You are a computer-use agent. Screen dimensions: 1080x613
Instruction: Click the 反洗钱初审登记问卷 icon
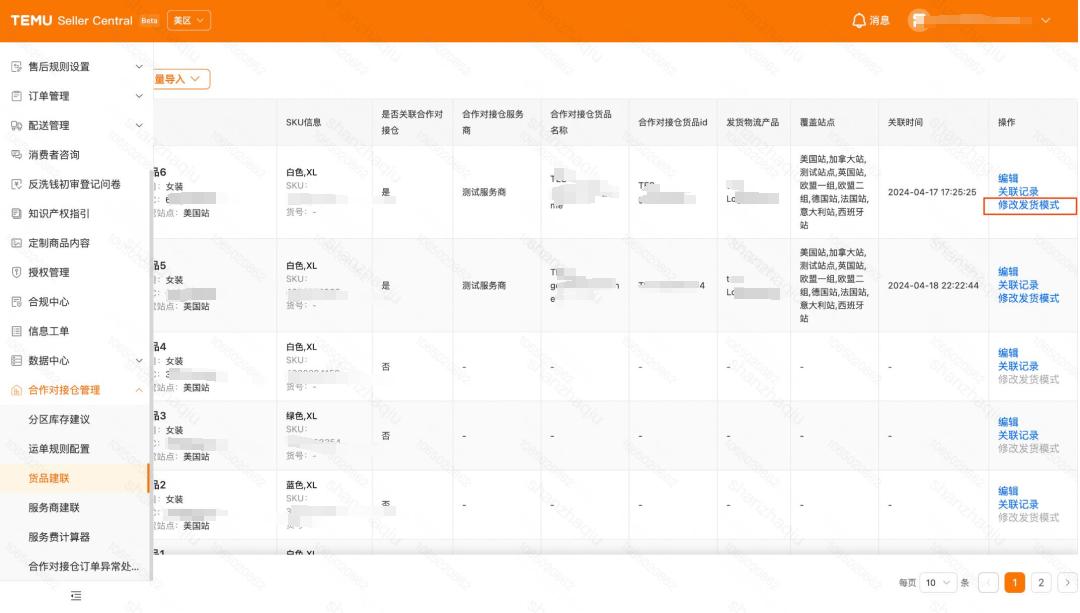tap(17, 184)
